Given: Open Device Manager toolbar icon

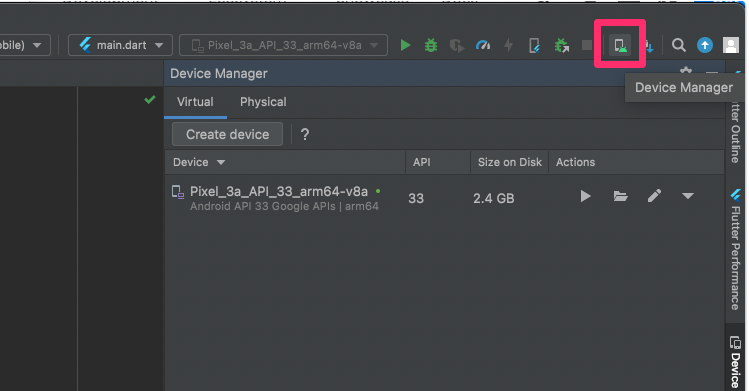Looking at the screenshot, I should 620,45.
